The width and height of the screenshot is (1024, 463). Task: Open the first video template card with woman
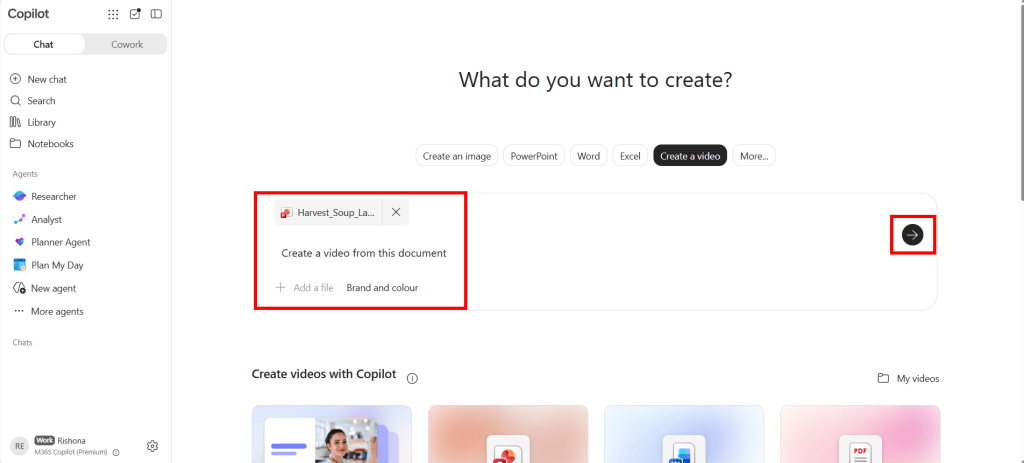[x=332, y=434]
